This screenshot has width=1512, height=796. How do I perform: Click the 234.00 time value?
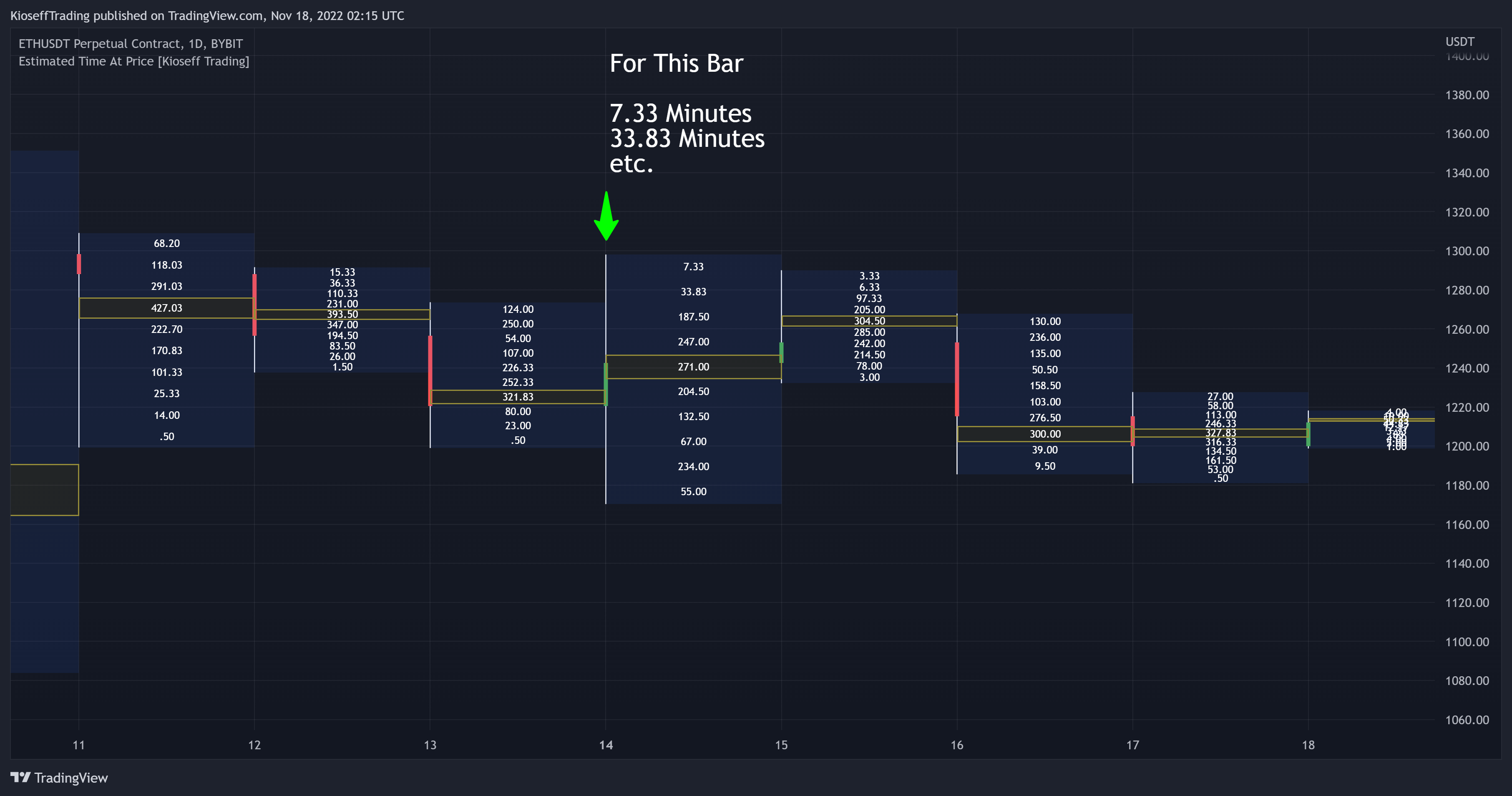694,467
